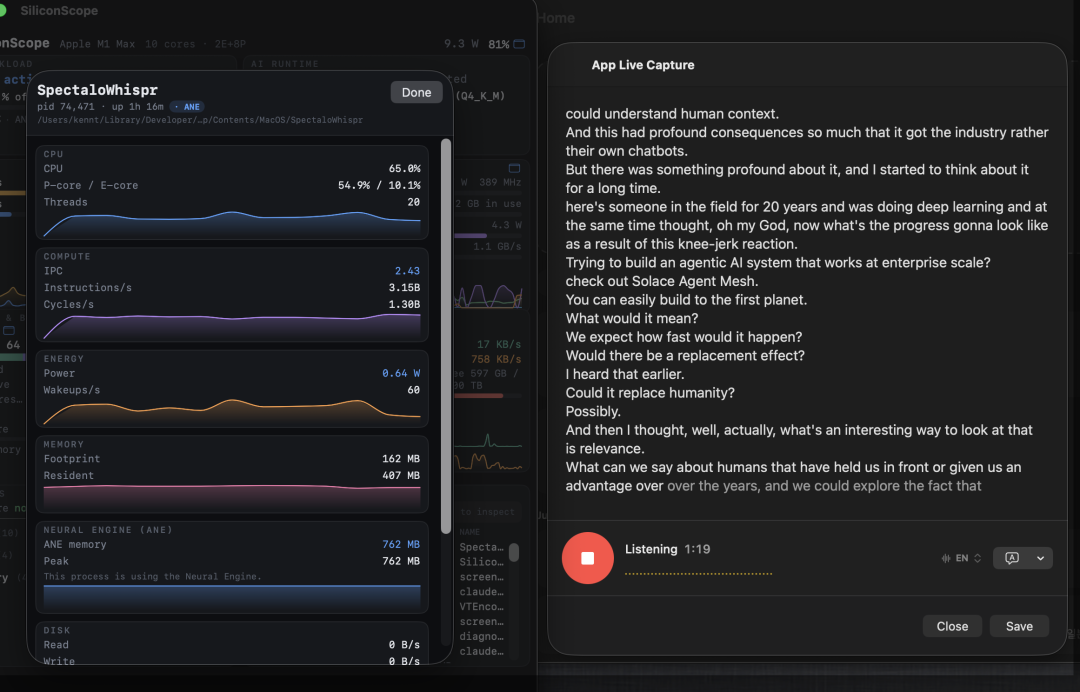Screen dimensions: 1080x692
Task: Click the Peak 762 MB value
Action: pos(401,561)
